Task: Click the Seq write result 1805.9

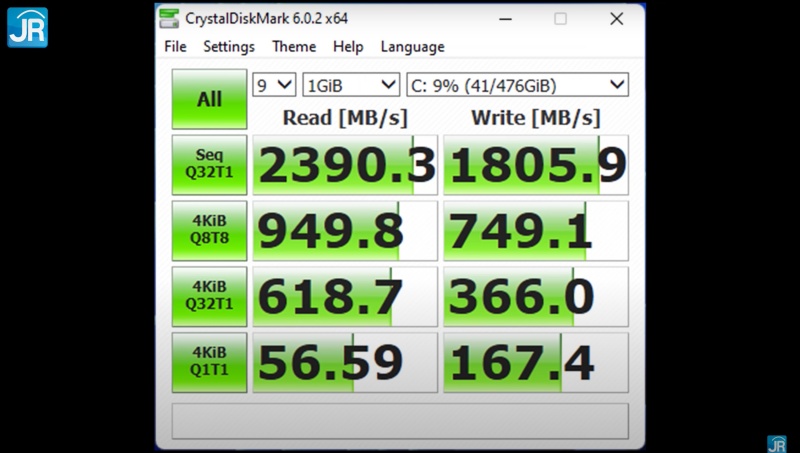Action: tap(536, 165)
